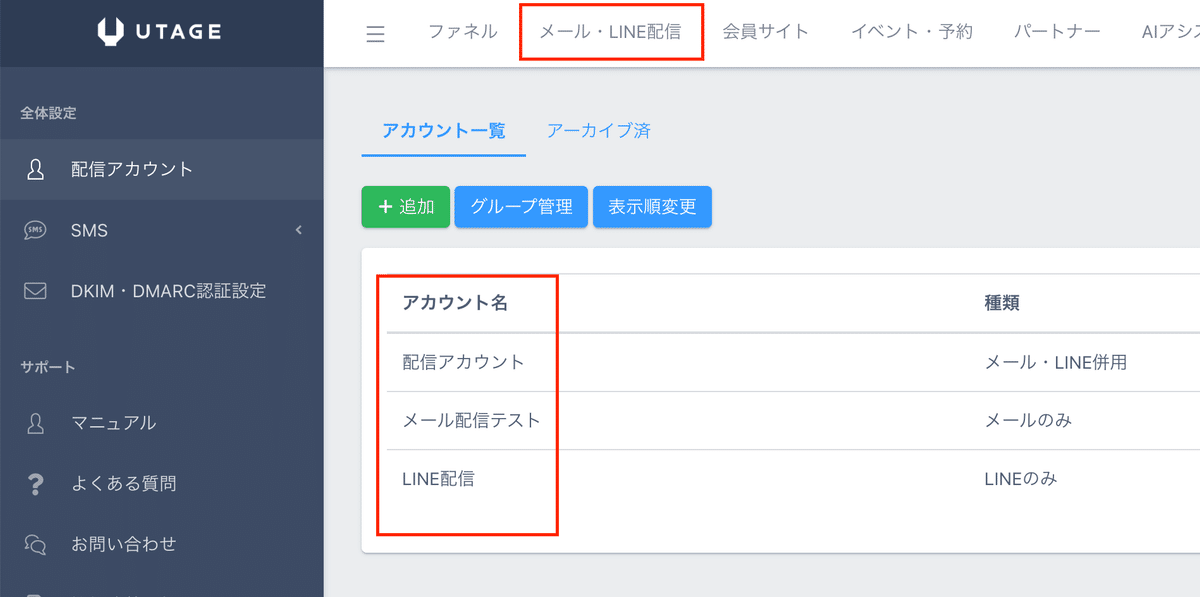1200x597 pixels.
Task: Open the イベント・予約 menu
Action: point(911,32)
